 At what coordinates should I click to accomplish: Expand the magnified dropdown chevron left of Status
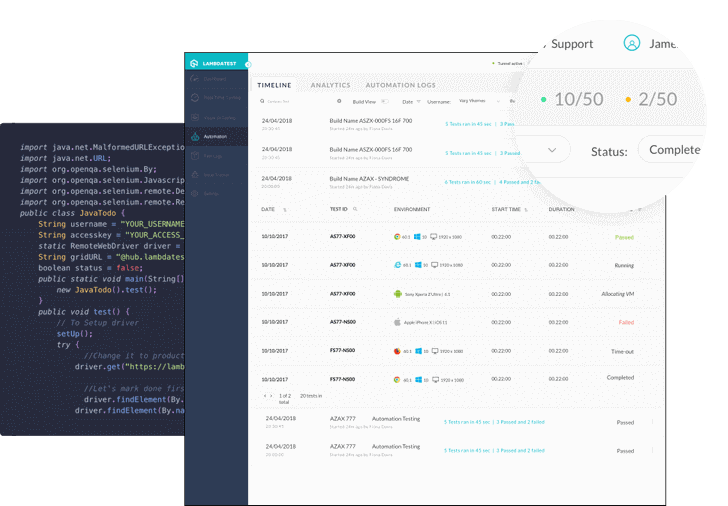tap(553, 150)
